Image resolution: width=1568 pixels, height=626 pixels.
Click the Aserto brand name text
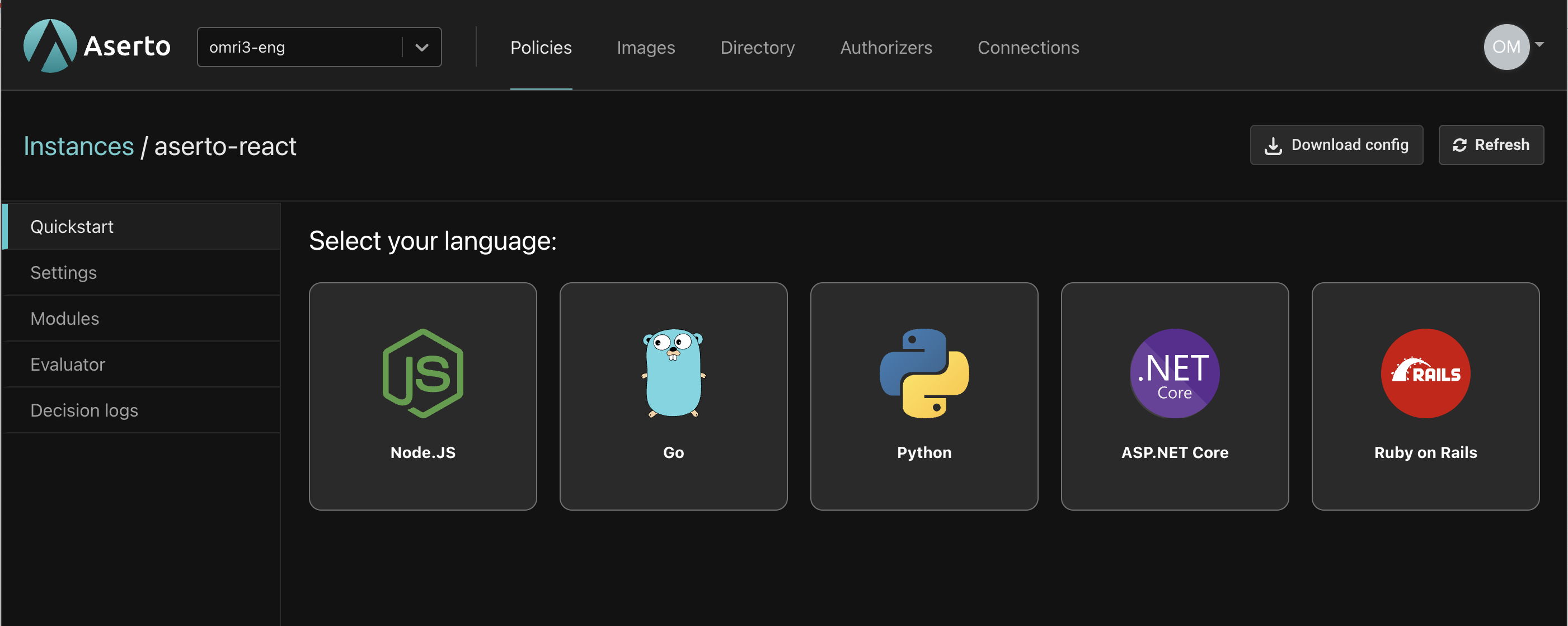[x=127, y=46]
